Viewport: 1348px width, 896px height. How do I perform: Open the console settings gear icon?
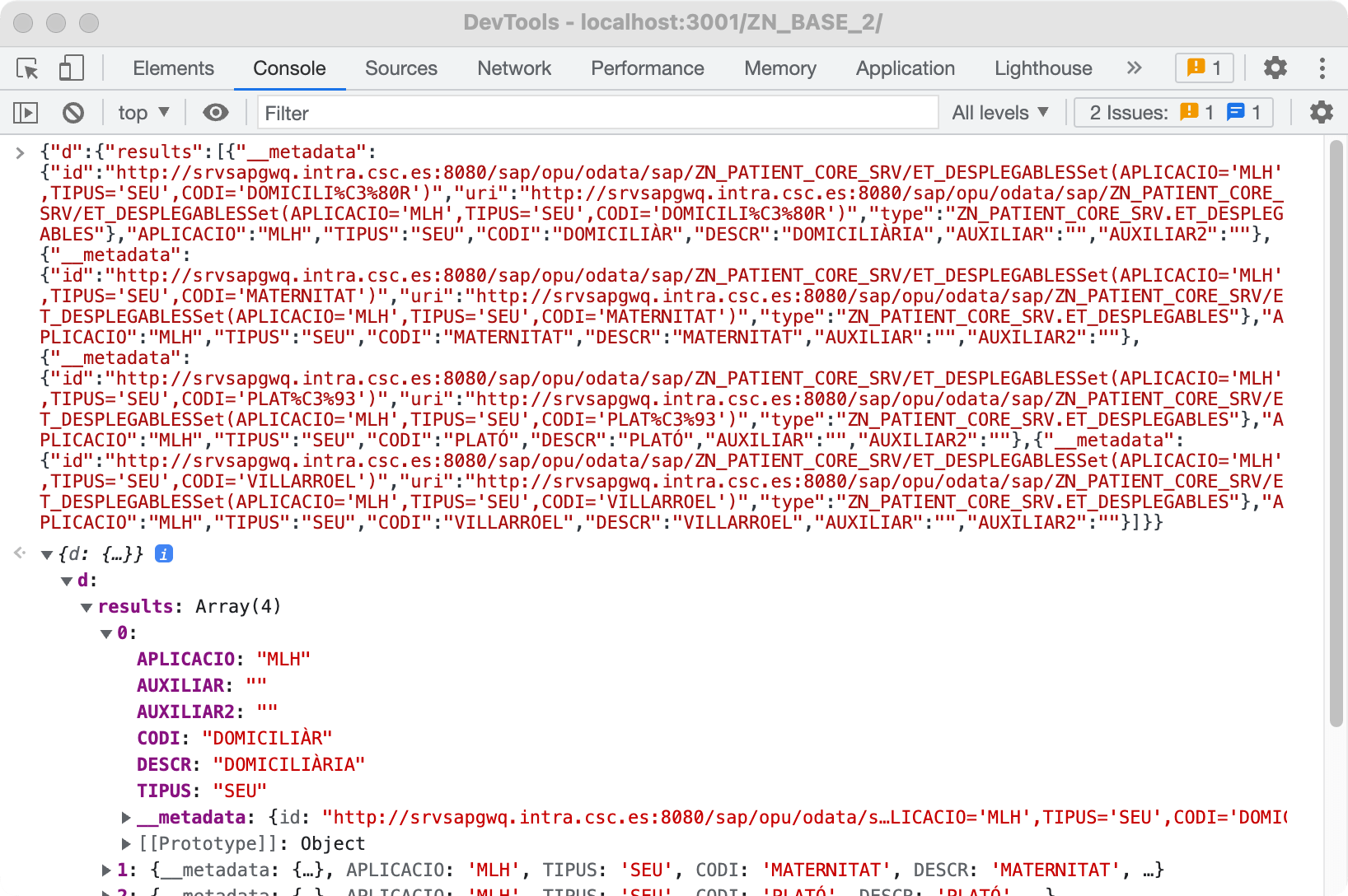pos(1321,113)
